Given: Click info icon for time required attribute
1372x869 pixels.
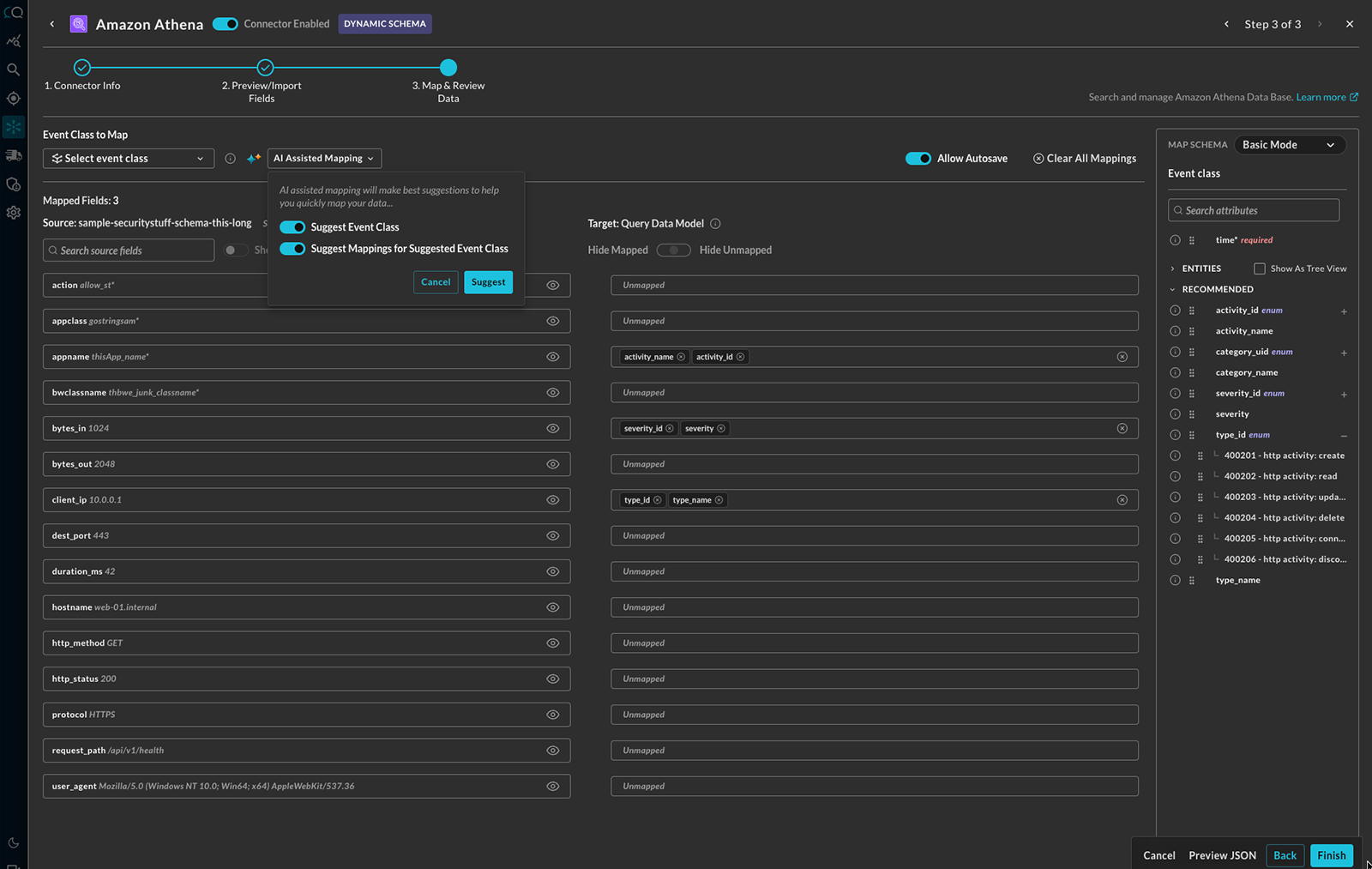Looking at the screenshot, I should click(x=1175, y=240).
